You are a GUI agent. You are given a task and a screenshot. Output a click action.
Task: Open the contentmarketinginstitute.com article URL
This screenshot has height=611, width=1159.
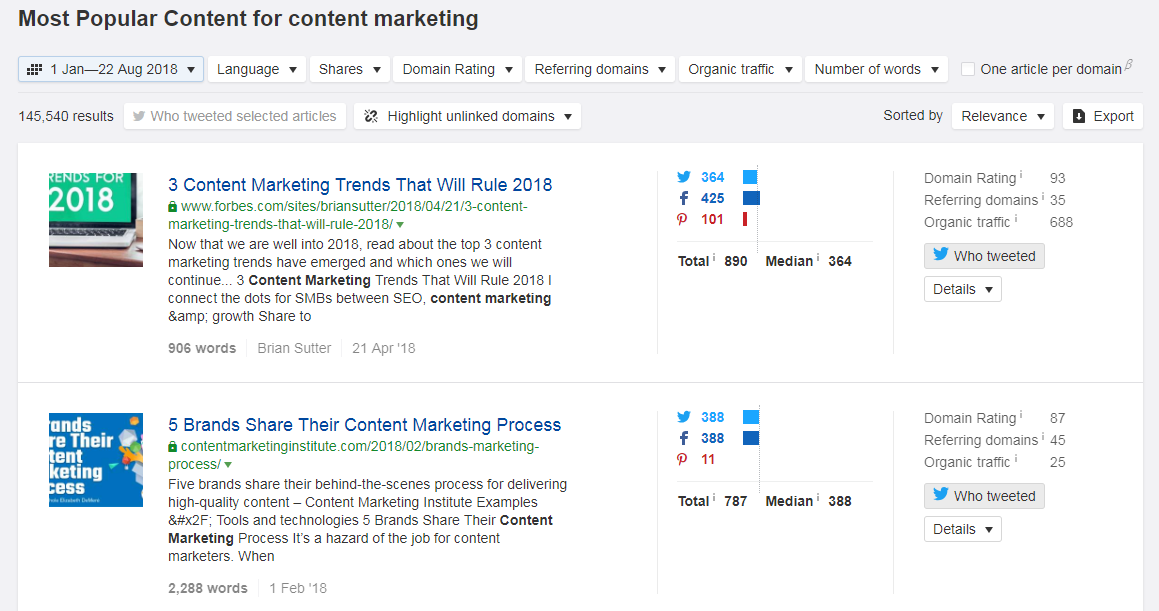coord(353,455)
